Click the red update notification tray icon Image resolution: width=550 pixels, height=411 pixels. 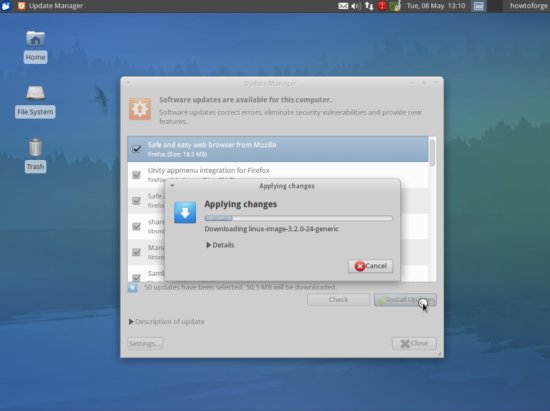382,6
